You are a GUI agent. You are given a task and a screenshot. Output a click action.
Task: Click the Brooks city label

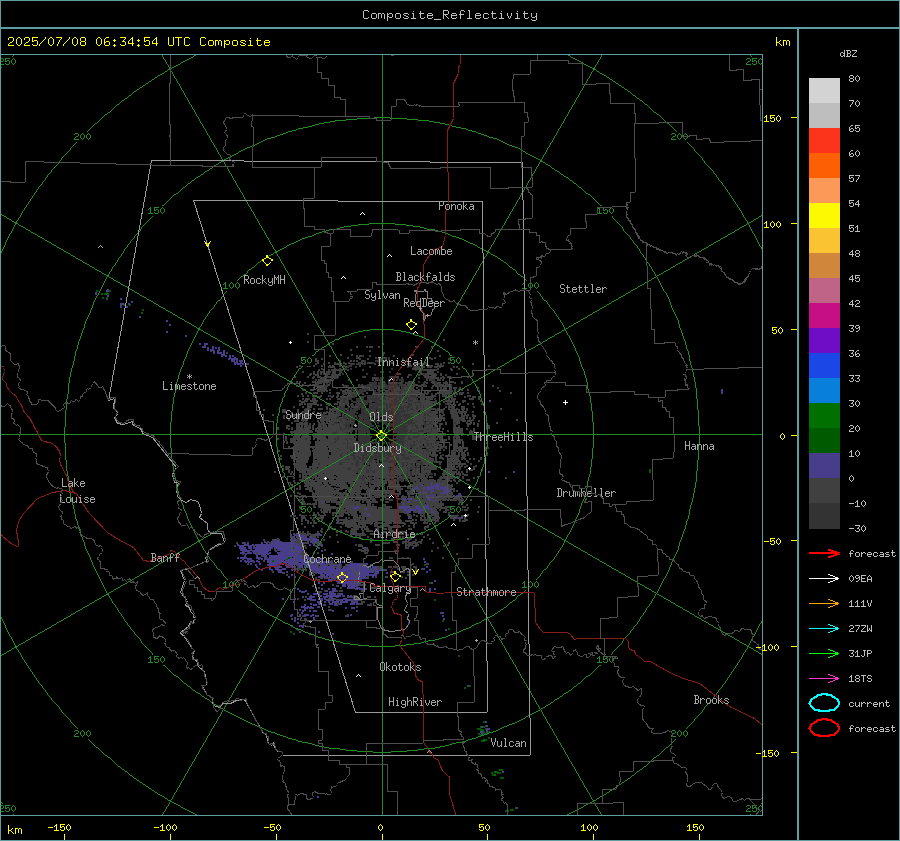point(711,700)
